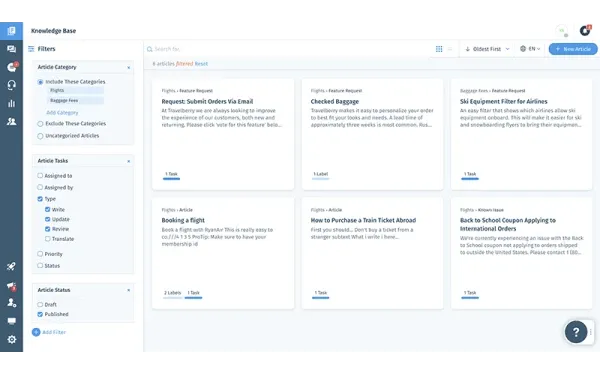Image resolution: width=600 pixels, height=375 pixels.
Task: Open the help question mark button
Action: click(576, 332)
